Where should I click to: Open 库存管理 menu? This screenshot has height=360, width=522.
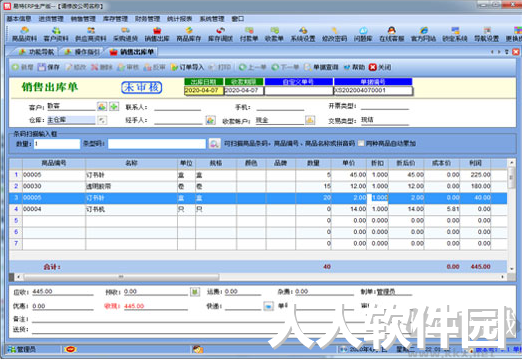[115, 19]
